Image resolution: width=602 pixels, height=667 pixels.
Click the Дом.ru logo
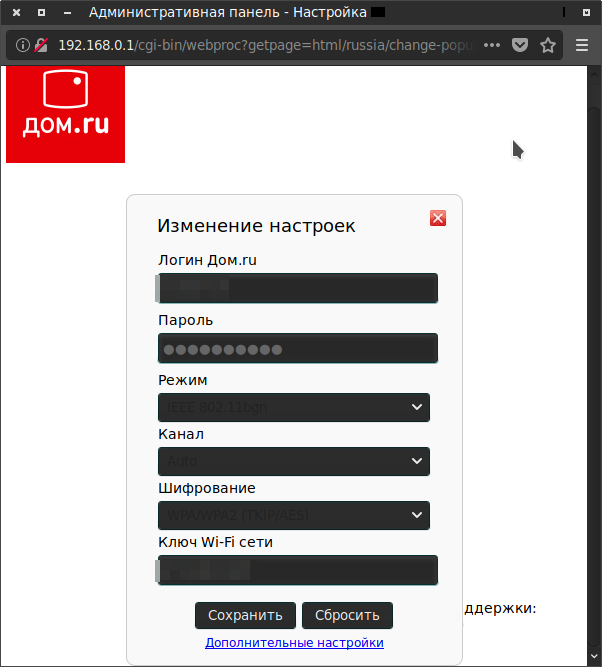coord(65,114)
